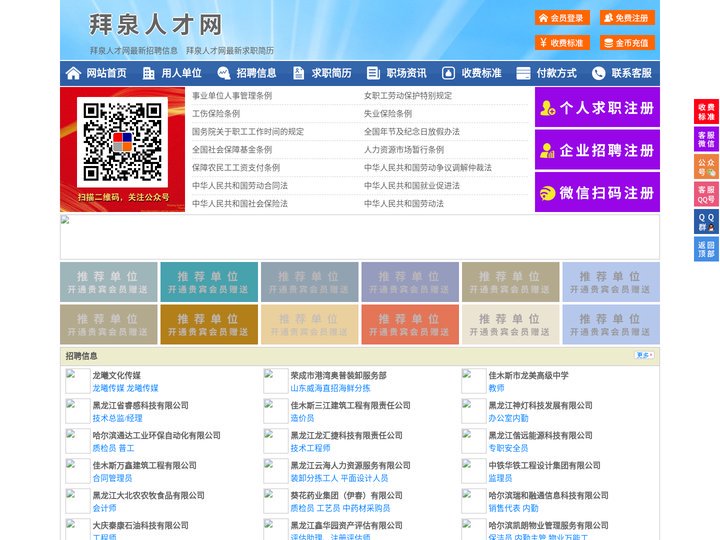The height and width of the screenshot is (540, 720).
Task: Click the blue QQ群 side widget
Action: [706, 222]
